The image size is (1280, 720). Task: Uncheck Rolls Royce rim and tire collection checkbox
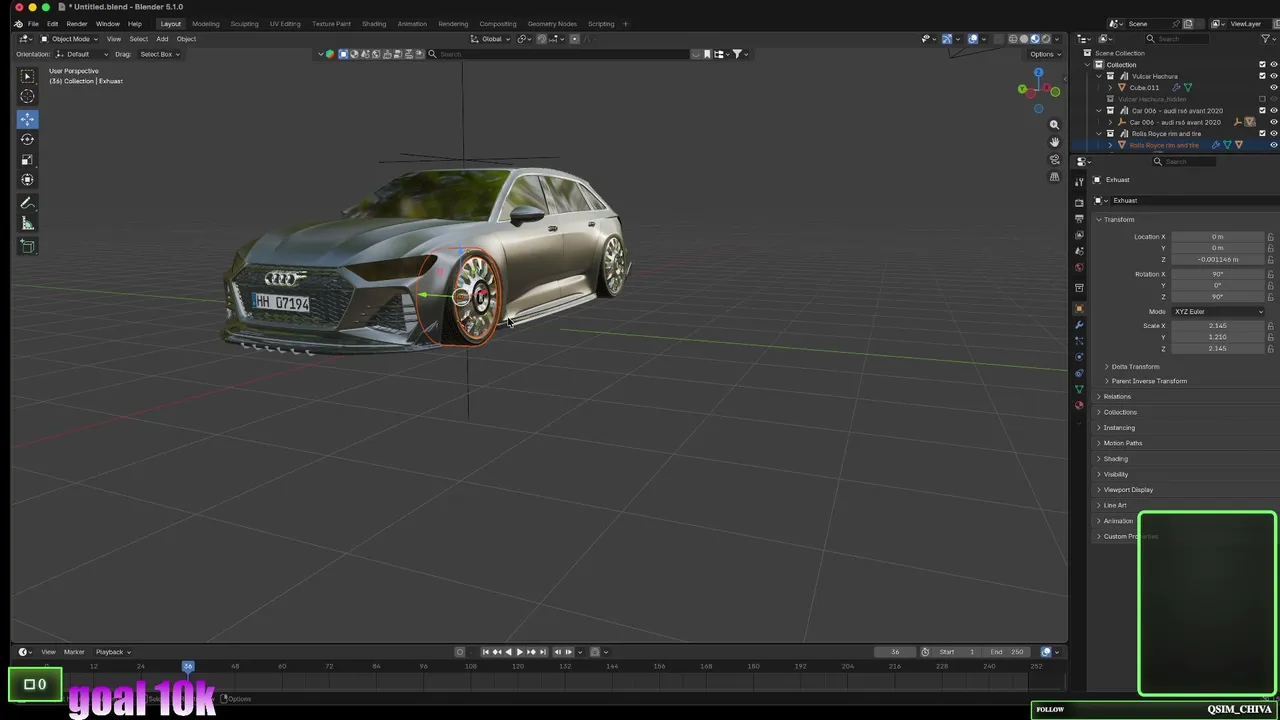click(x=1262, y=134)
